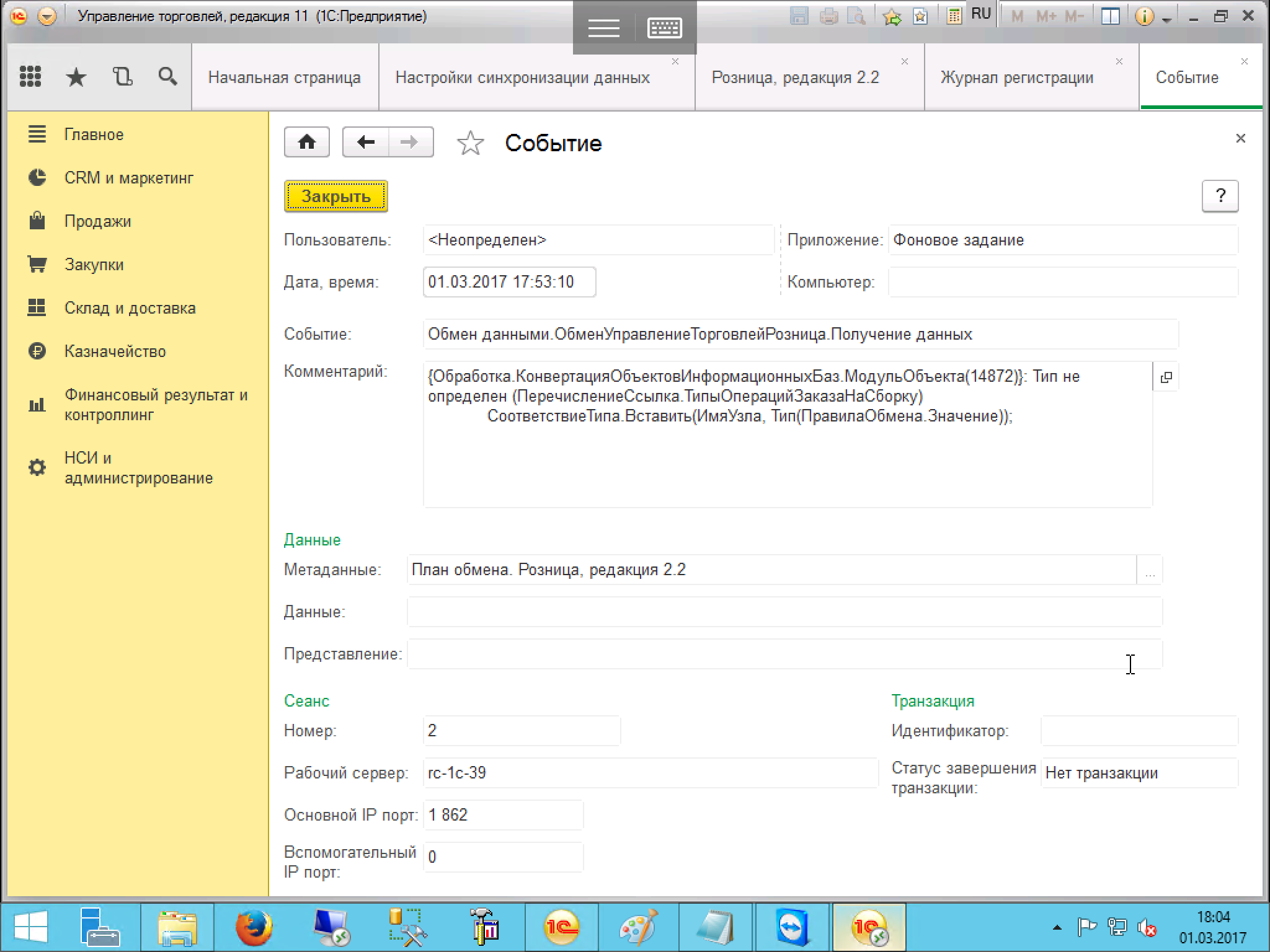Open the main menu dropdown arrow
Viewport: 1270px width, 952px height.
pos(47,16)
